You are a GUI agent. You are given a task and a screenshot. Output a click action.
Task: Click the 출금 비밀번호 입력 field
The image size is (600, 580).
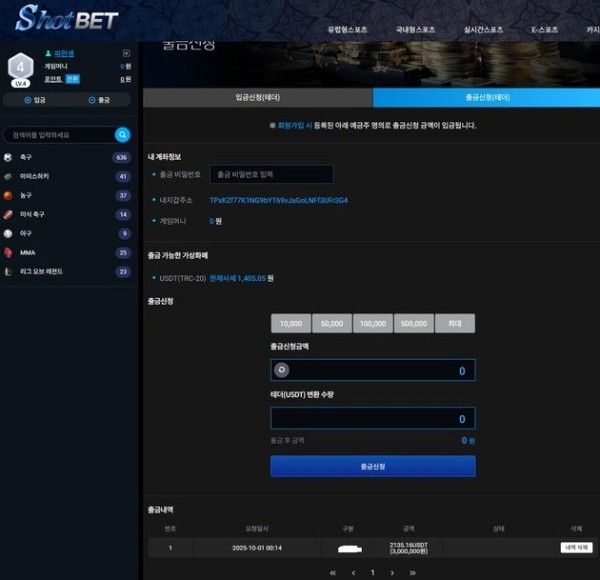(271, 175)
